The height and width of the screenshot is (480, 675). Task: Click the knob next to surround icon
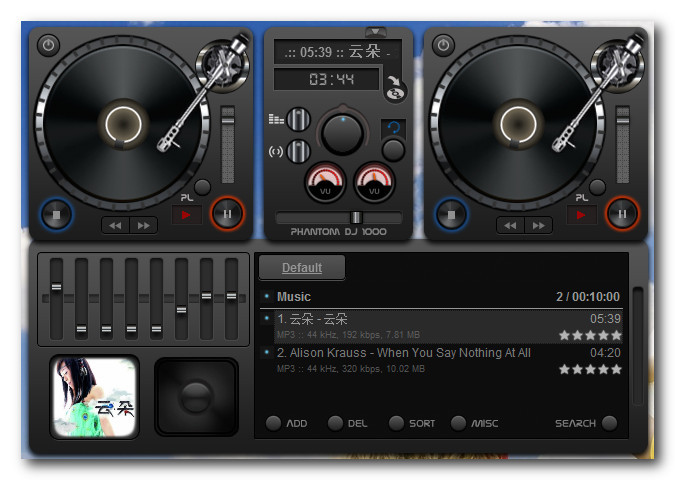click(298, 151)
